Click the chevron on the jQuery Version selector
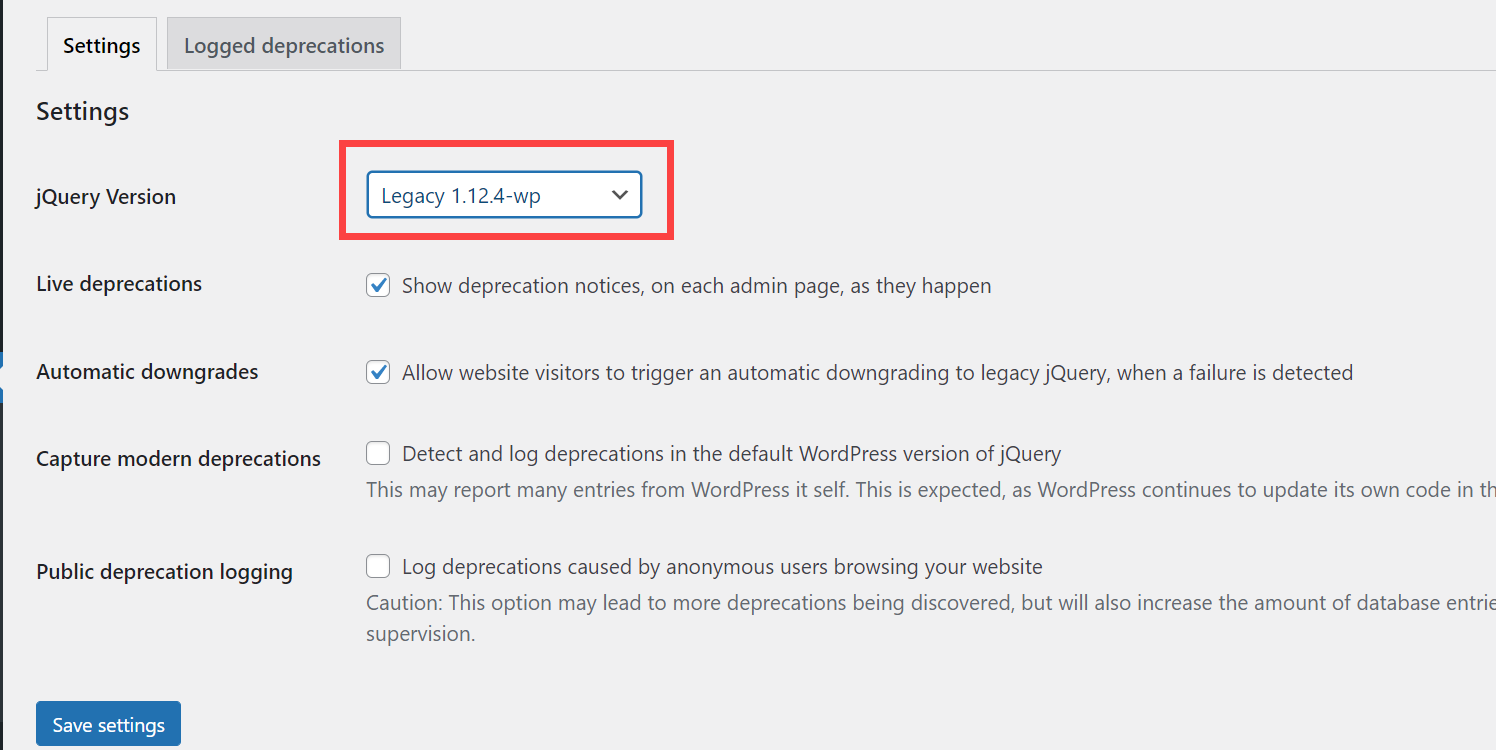The height and width of the screenshot is (750, 1496). click(620, 195)
